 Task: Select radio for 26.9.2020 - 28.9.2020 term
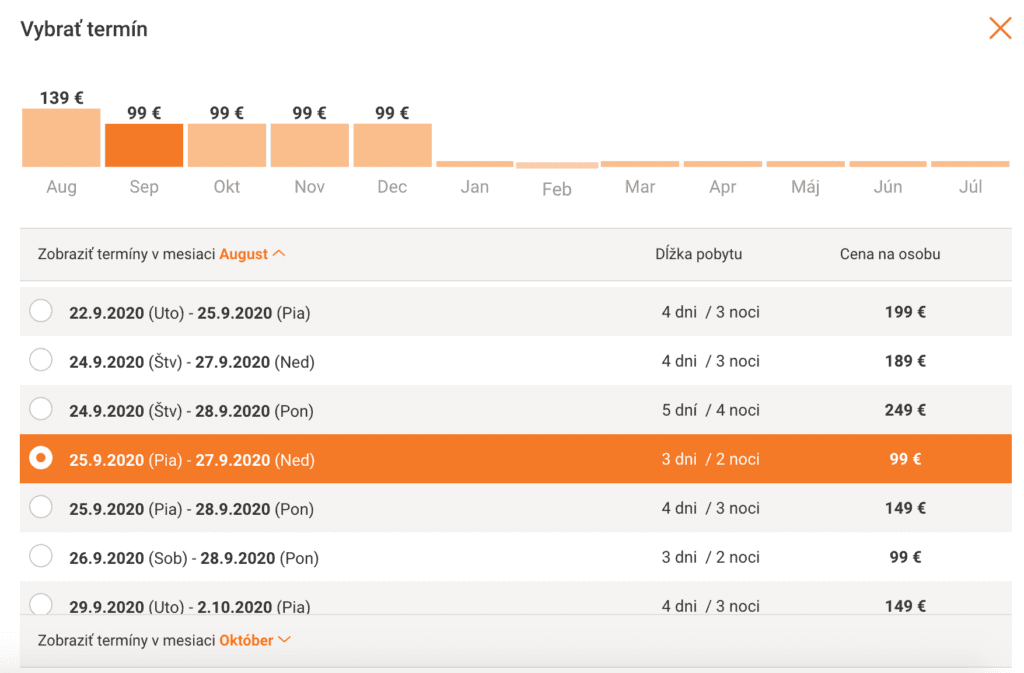[41, 556]
